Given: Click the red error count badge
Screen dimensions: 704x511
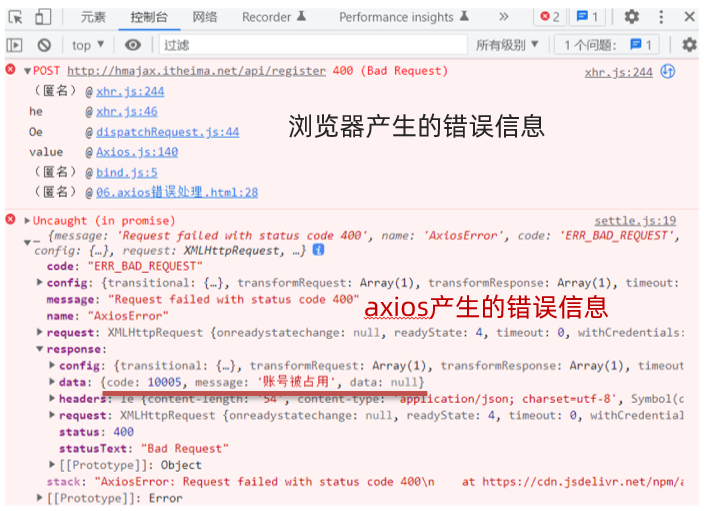Looking at the screenshot, I should pos(550,17).
